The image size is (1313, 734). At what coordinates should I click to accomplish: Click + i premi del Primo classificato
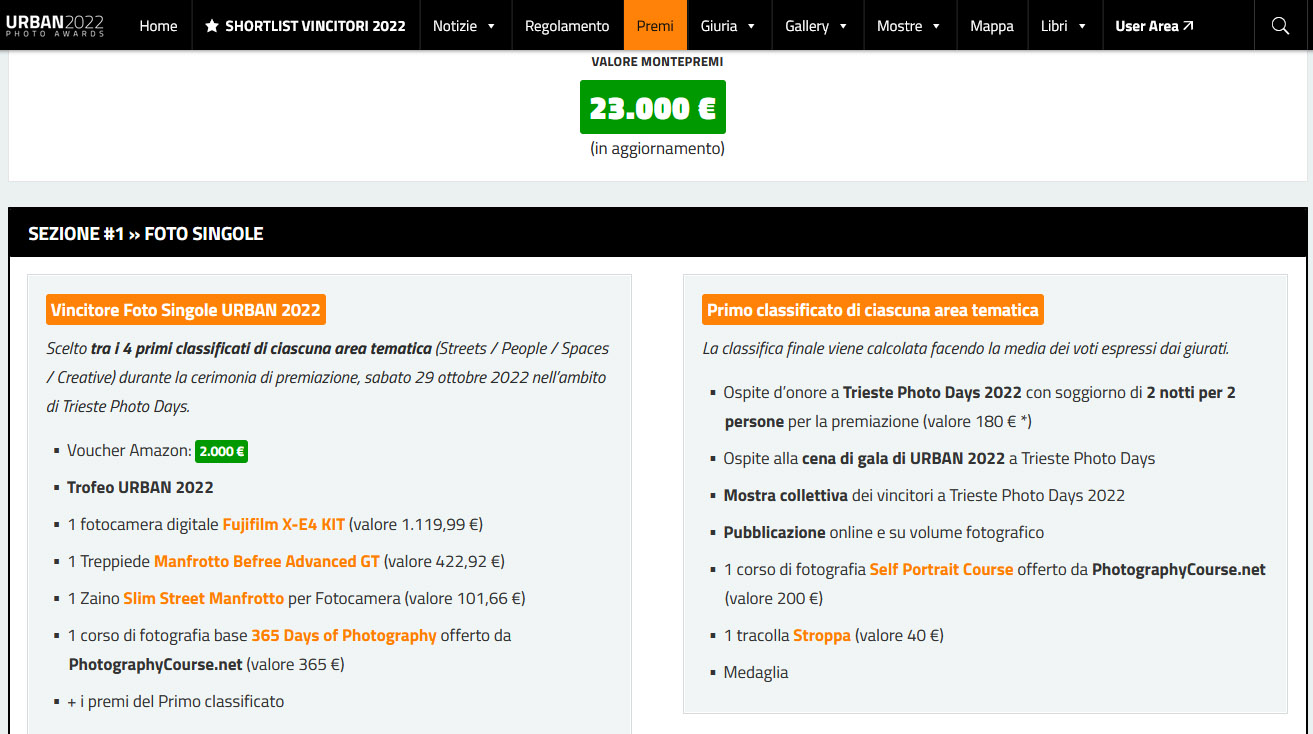[x=176, y=701]
